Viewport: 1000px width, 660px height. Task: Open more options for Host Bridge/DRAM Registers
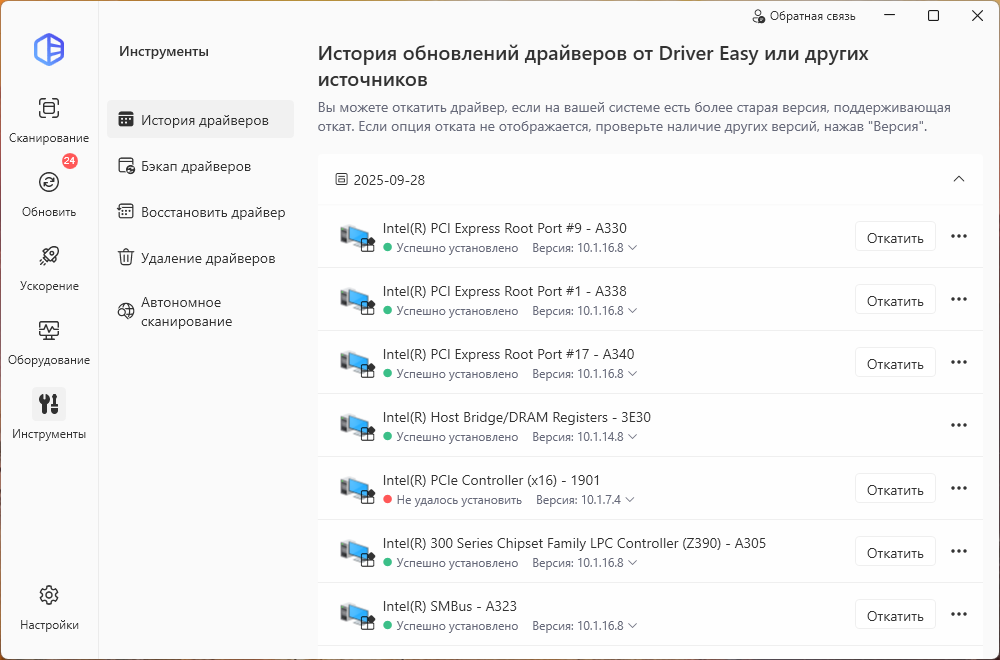pyautogui.click(x=958, y=425)
